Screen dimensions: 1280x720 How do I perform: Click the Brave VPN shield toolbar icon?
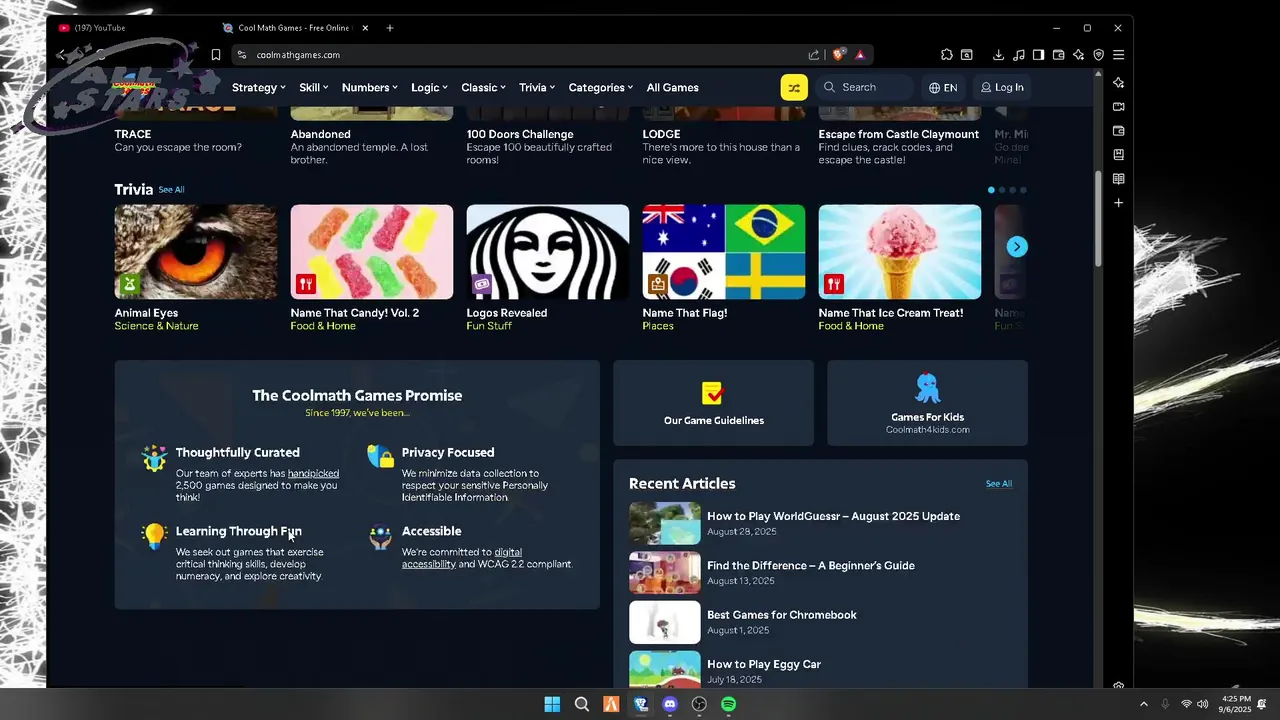(1098, 55)
